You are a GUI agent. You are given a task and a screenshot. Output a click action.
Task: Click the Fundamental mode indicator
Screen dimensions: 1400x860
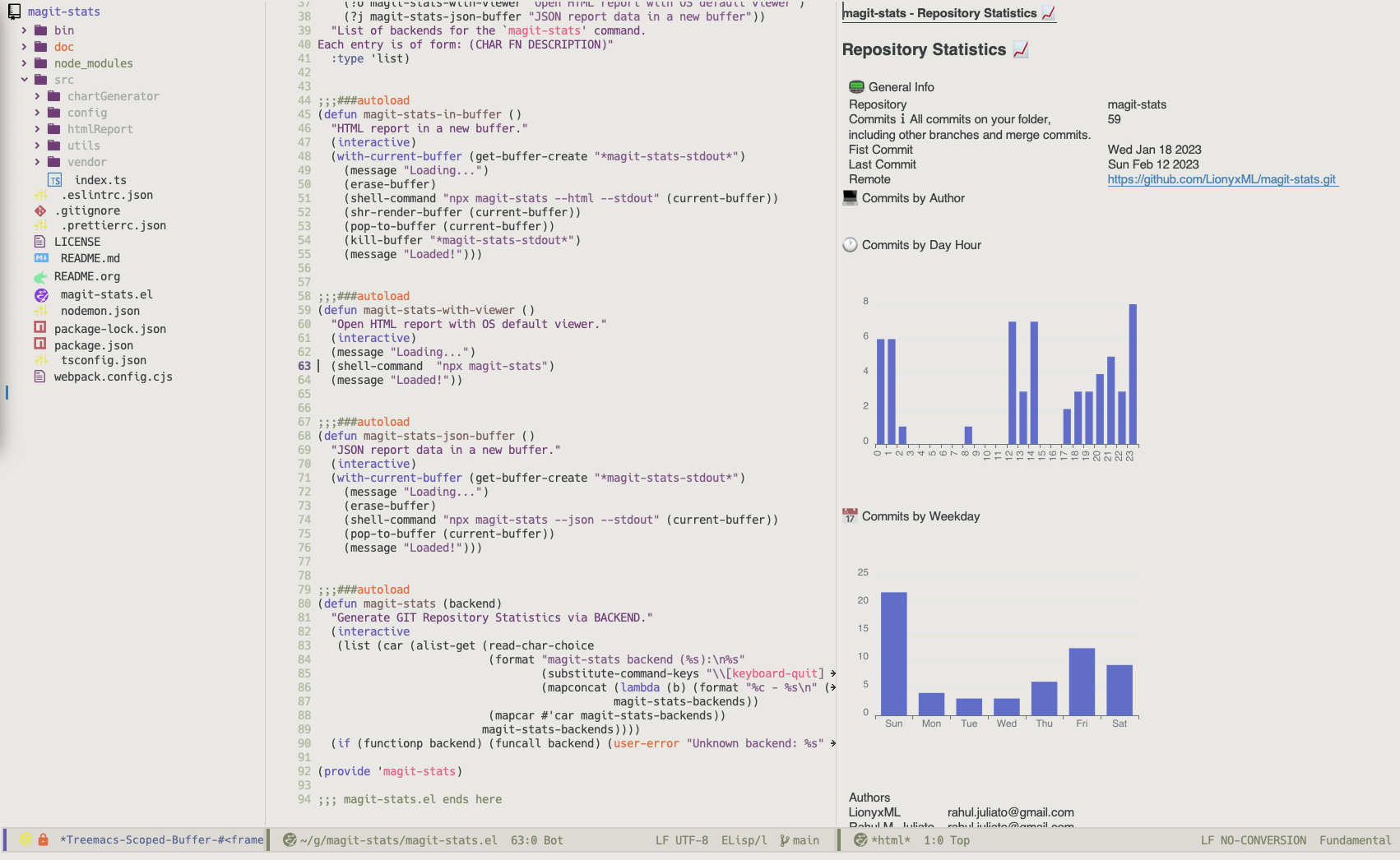[x=1356, y=840]
